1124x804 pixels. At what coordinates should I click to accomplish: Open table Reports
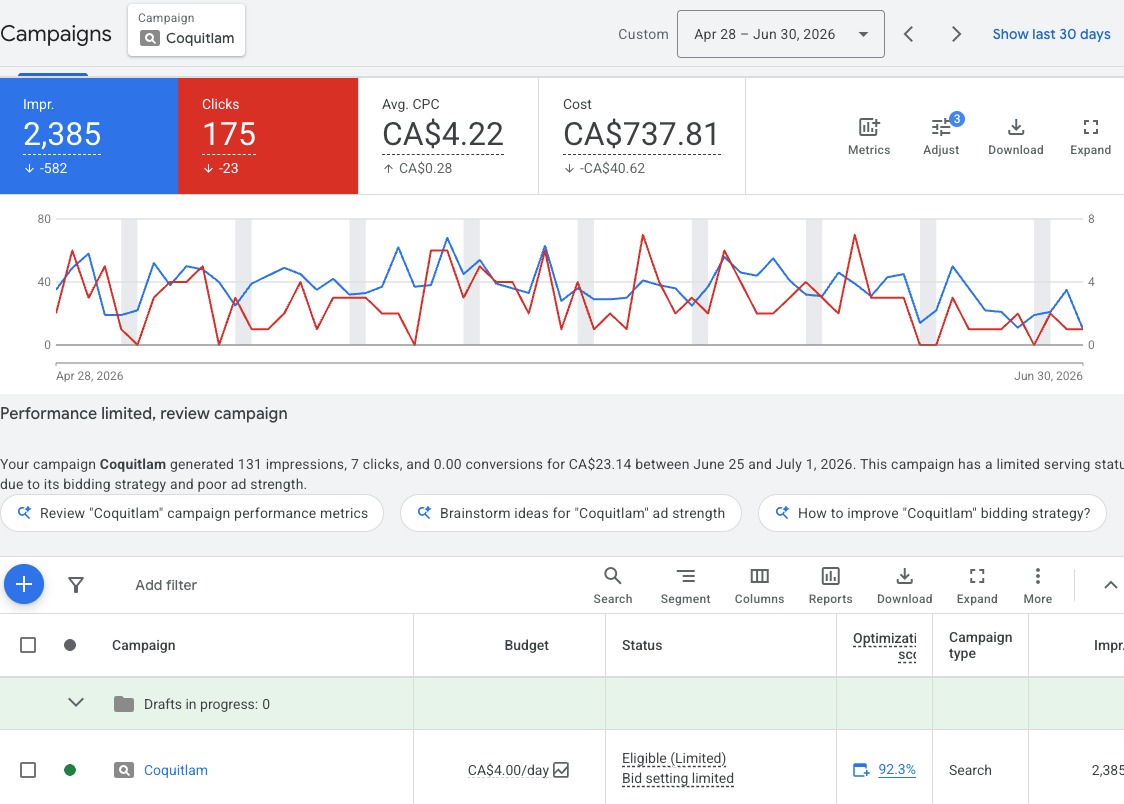(x=830, y=585)
